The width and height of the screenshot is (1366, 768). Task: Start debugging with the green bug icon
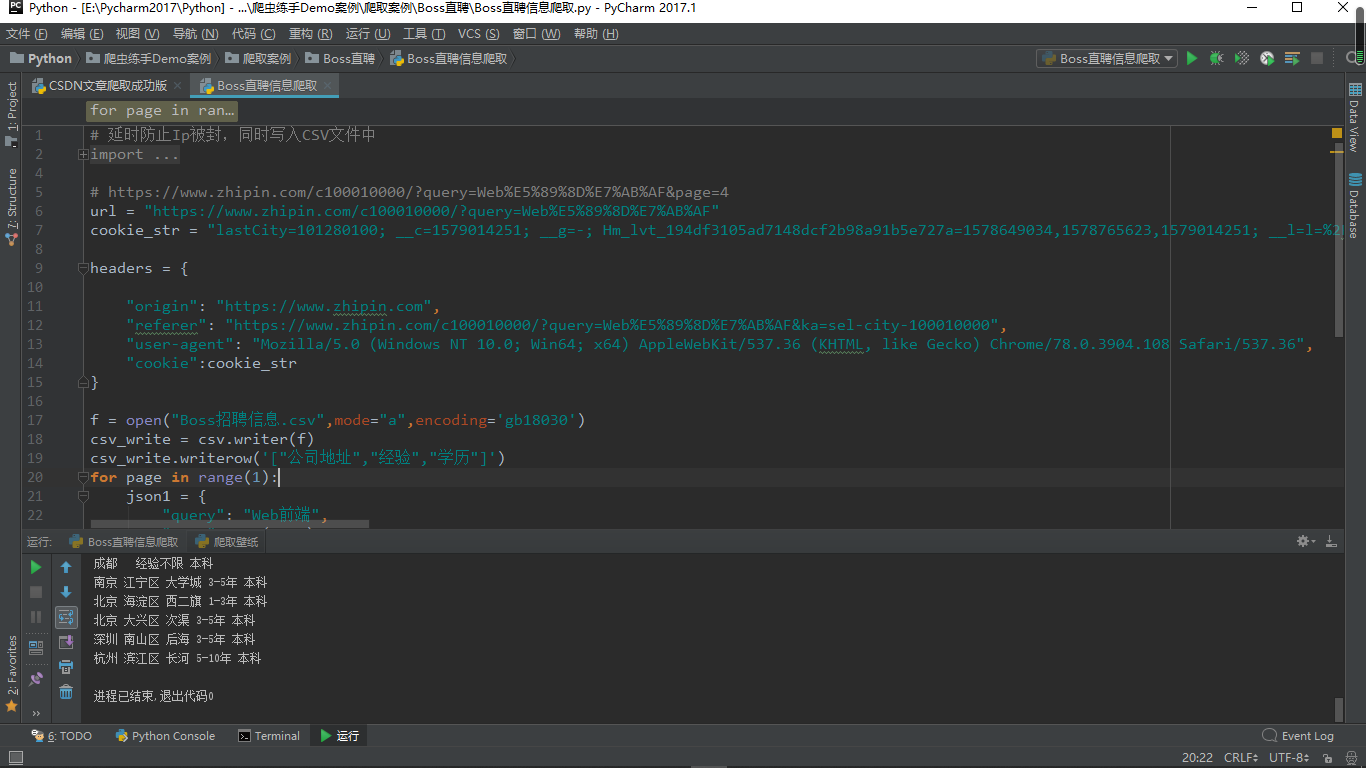click(1216, 59)
